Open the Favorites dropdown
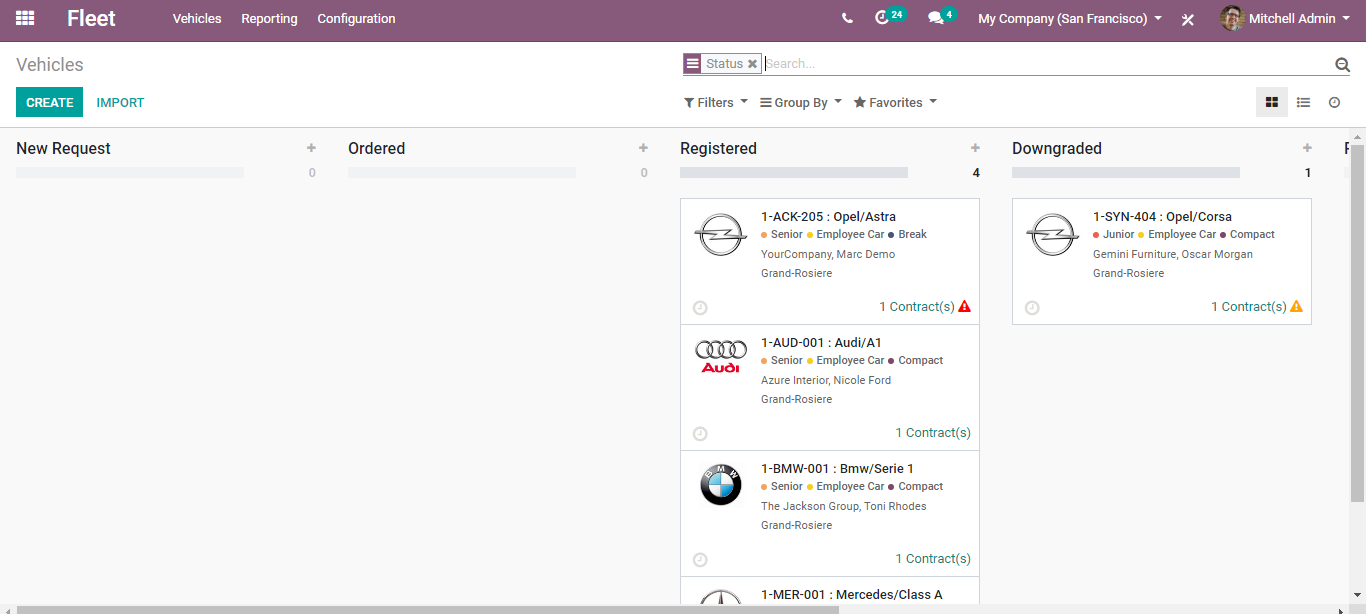 point(895,102)
